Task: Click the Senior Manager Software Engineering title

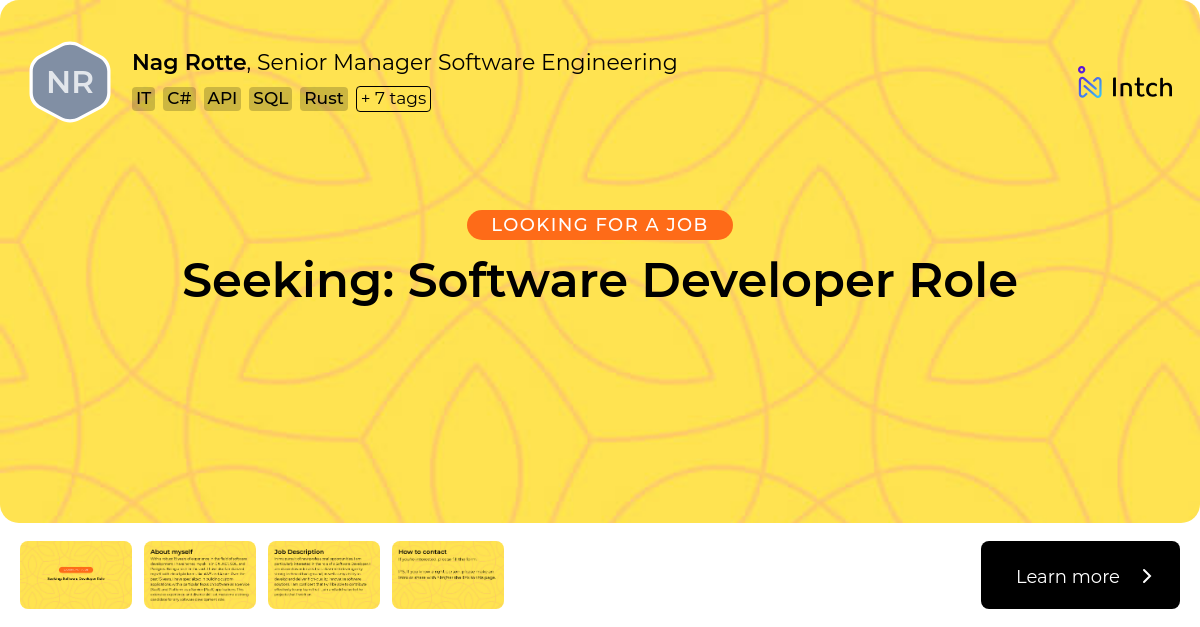Action: click(467, 62)
